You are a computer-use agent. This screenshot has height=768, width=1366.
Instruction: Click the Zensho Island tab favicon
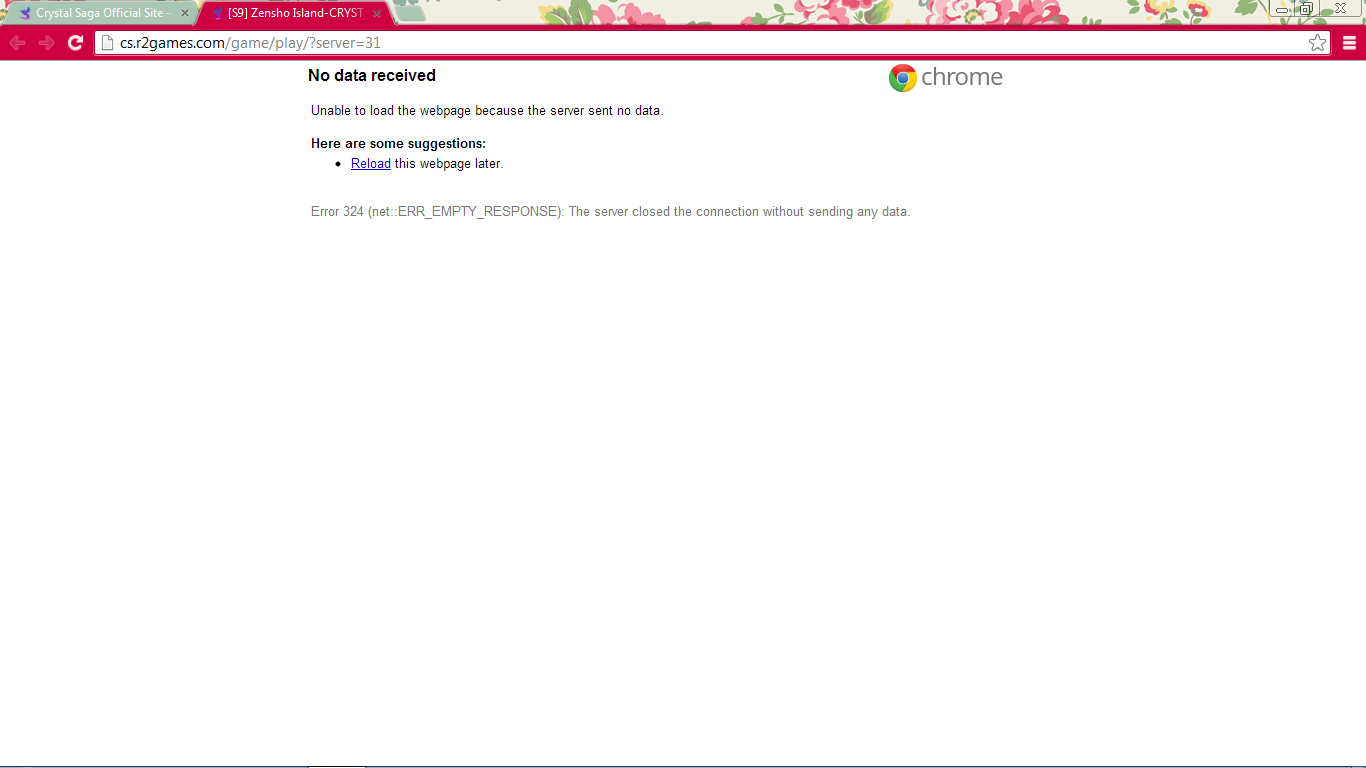tap(217, 14)
